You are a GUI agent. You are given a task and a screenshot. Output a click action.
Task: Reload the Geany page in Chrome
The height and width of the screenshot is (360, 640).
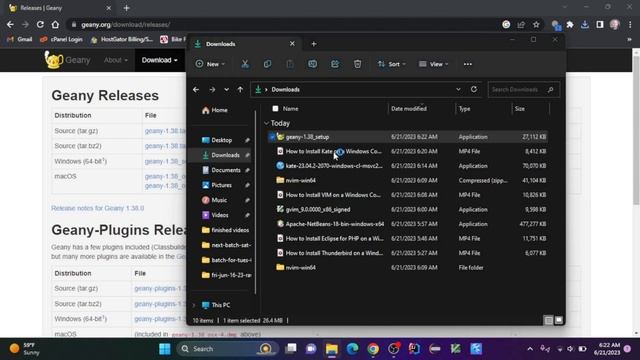tap(40, 24)
